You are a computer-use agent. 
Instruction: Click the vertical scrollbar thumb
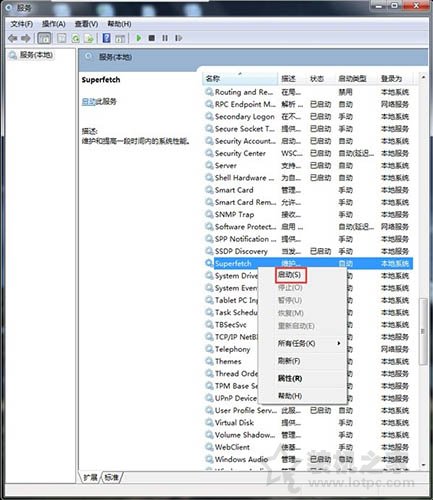(x=423, y=332)
